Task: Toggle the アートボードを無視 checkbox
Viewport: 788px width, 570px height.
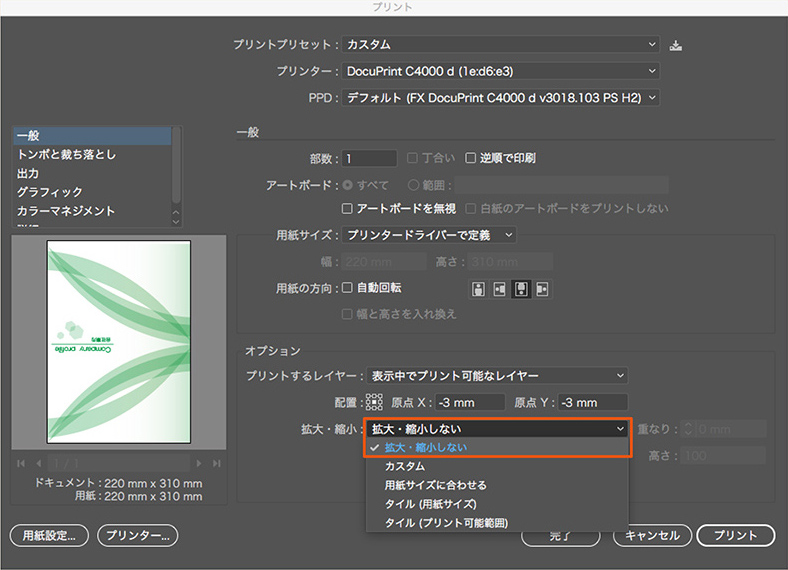Action: tap(348, 208)
